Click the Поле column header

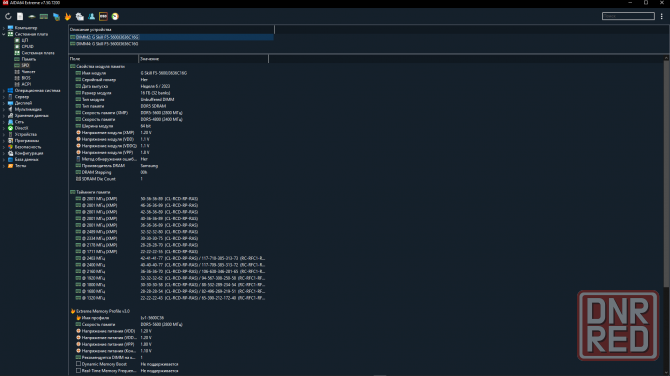(103, 59)
